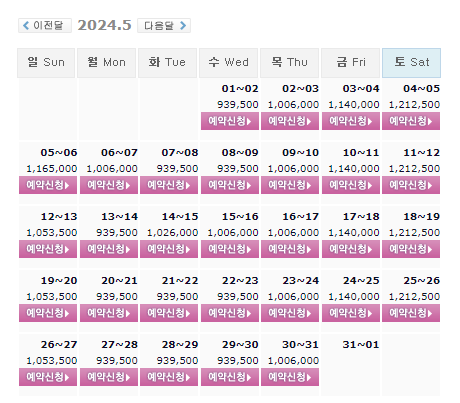Click the 월 Mon column header
Image resolution: width=460 pixels, height=403 pixels.
point(107,63)
